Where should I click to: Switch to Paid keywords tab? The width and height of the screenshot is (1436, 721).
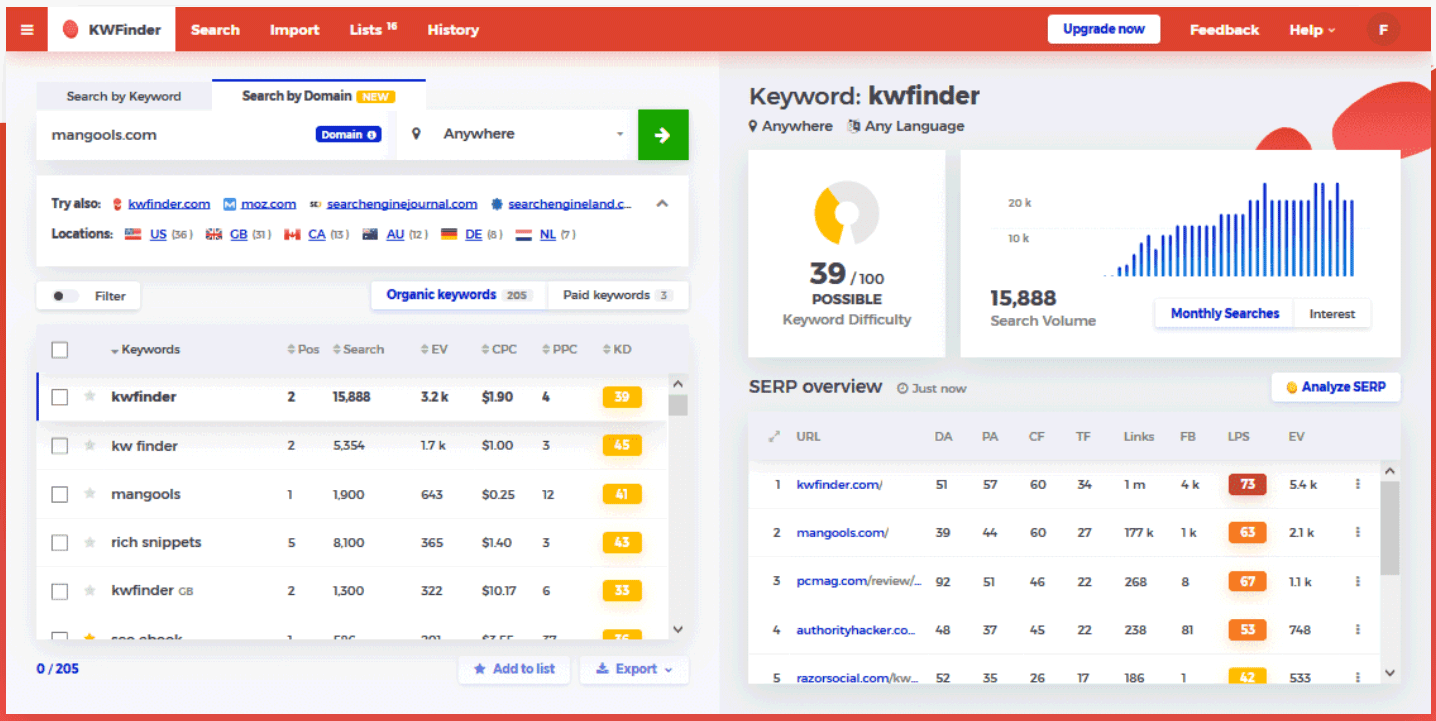point(616,295)
